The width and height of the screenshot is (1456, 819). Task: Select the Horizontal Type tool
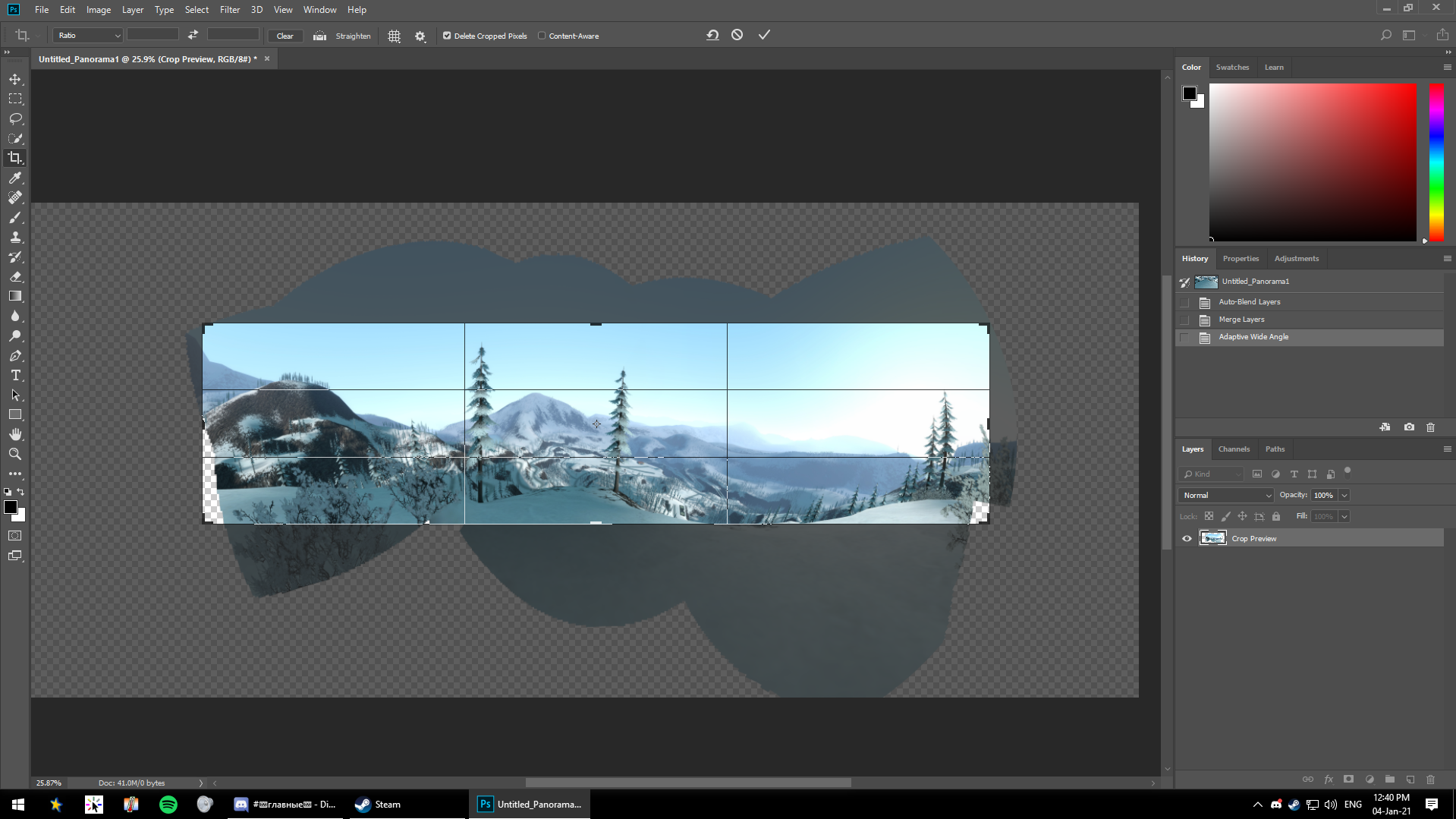[x=15, y=376]
